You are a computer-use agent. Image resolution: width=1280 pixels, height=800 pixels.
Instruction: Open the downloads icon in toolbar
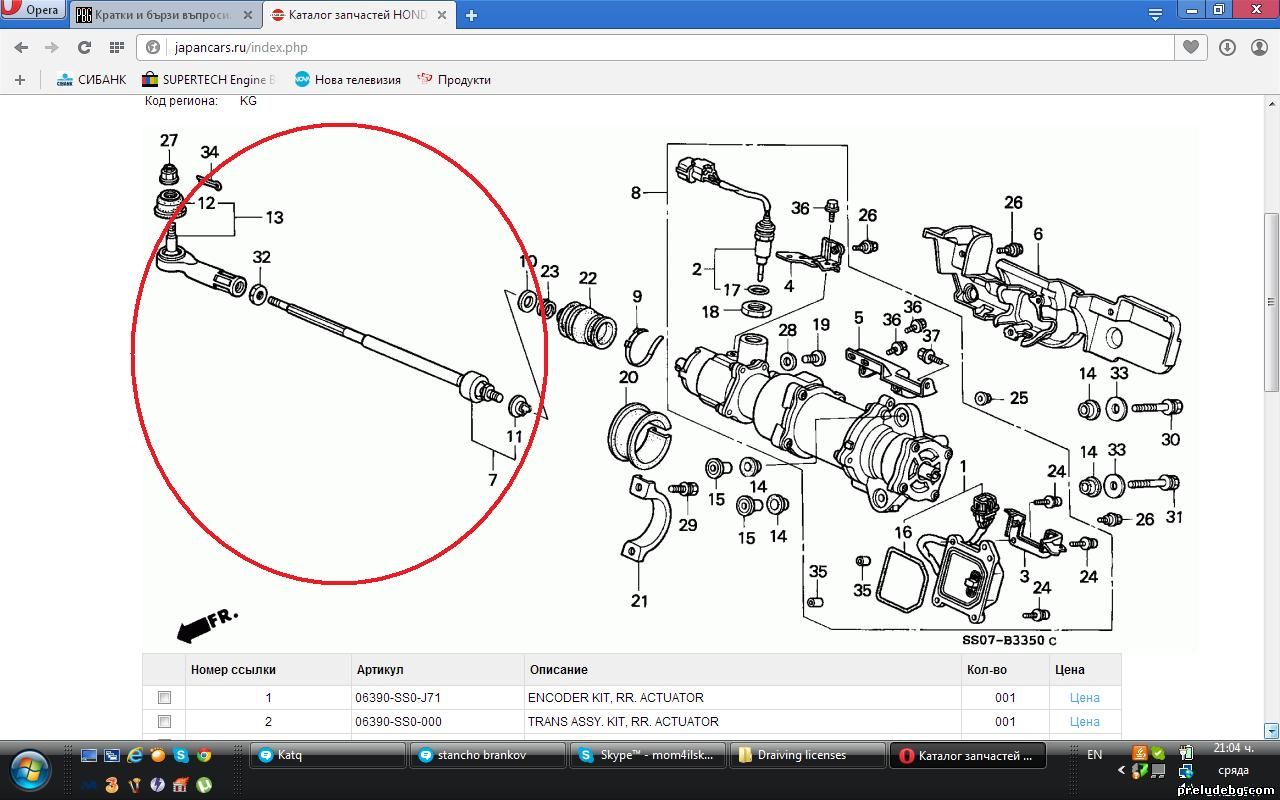pyautogui.click(x=1227, y=47)
